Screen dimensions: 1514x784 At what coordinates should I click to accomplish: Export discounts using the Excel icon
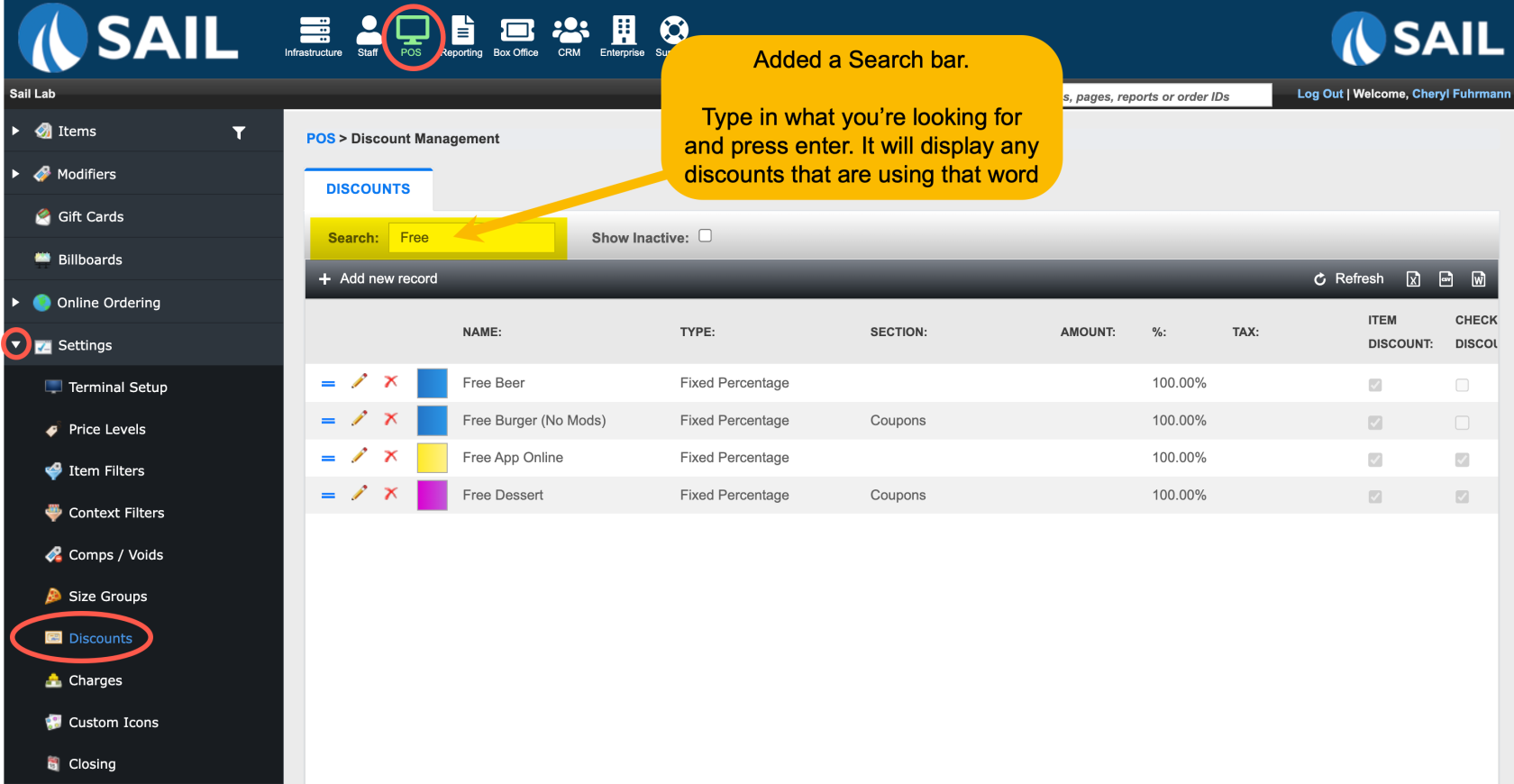point(1413,279)
